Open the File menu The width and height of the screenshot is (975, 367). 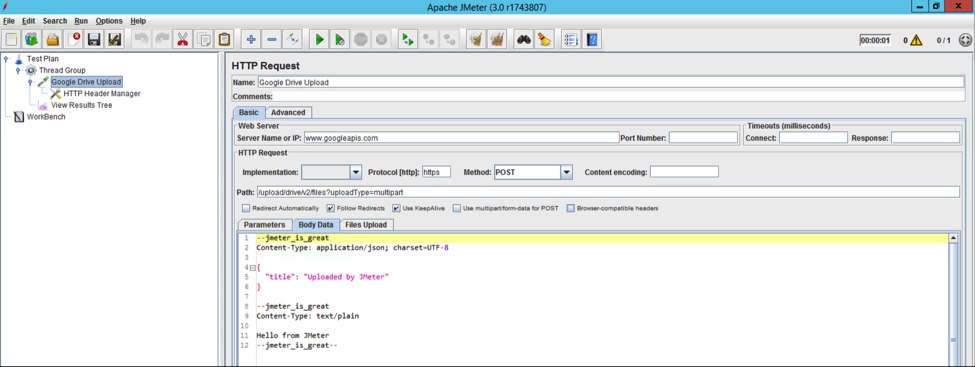click(9, 21)
